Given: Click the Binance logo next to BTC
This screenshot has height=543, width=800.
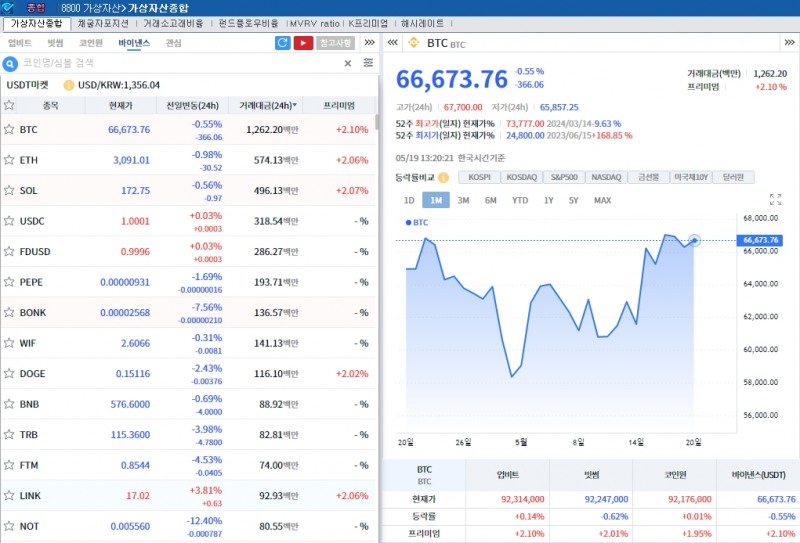Looking at the screenshot, I should click(414, 43).
